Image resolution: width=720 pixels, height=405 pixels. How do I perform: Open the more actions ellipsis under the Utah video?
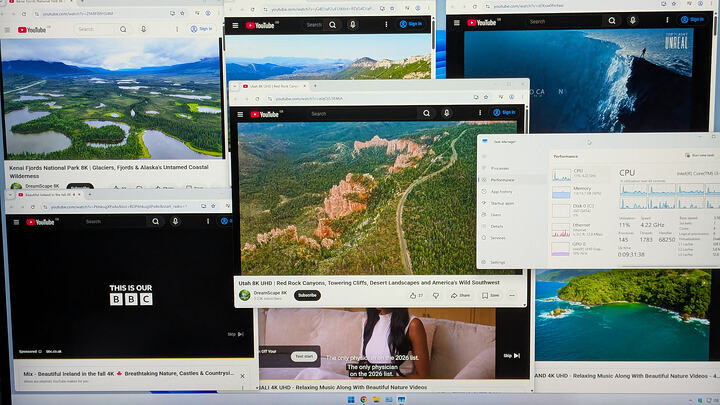[x=512, y=296]
